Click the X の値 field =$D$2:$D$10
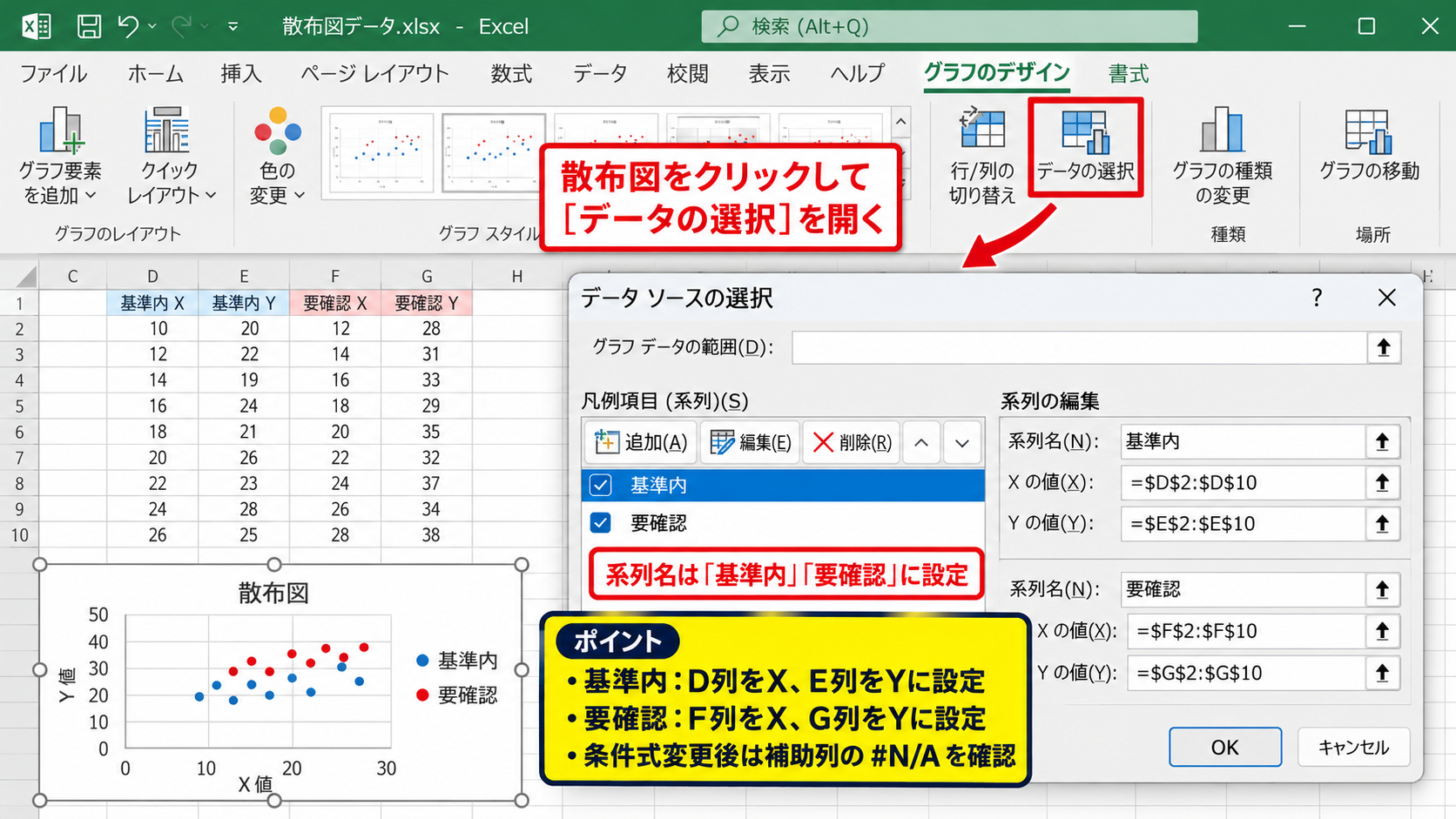1456x819 pixels. [1243, 483]
